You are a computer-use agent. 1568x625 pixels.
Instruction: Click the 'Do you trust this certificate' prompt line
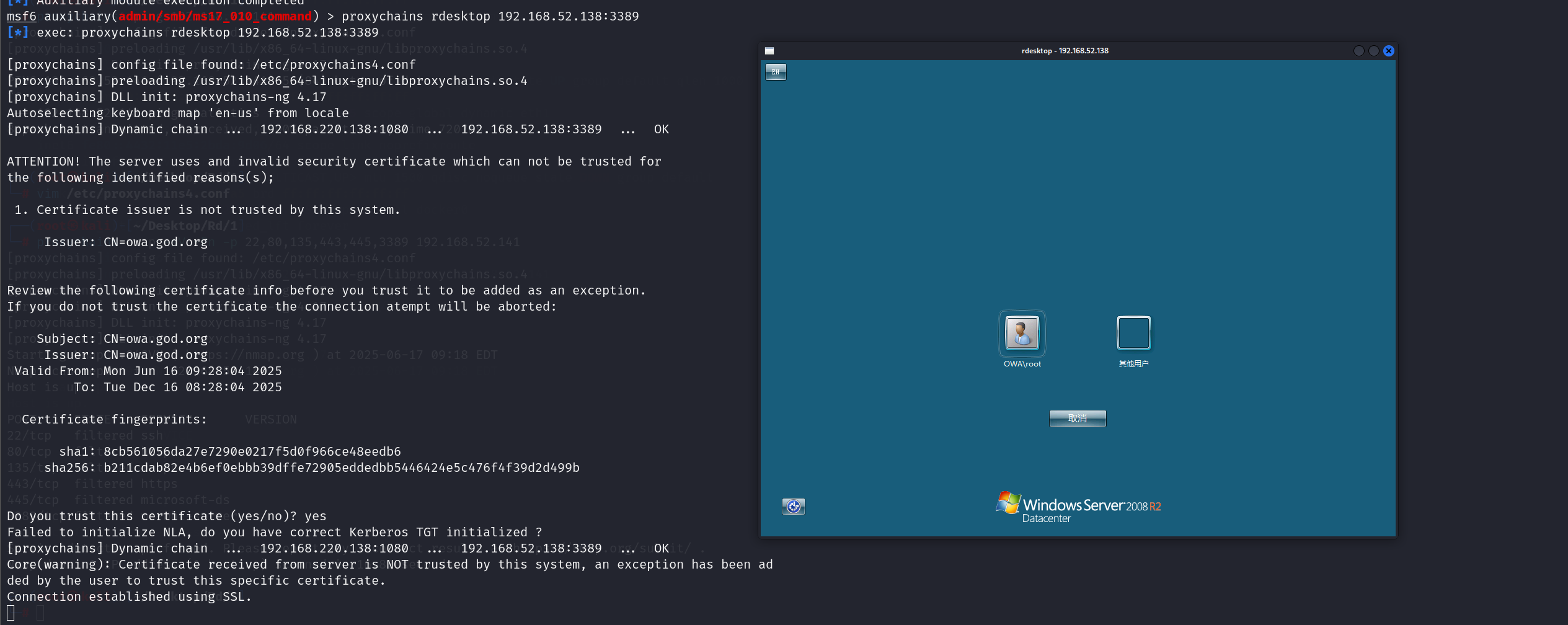[167, 516]
